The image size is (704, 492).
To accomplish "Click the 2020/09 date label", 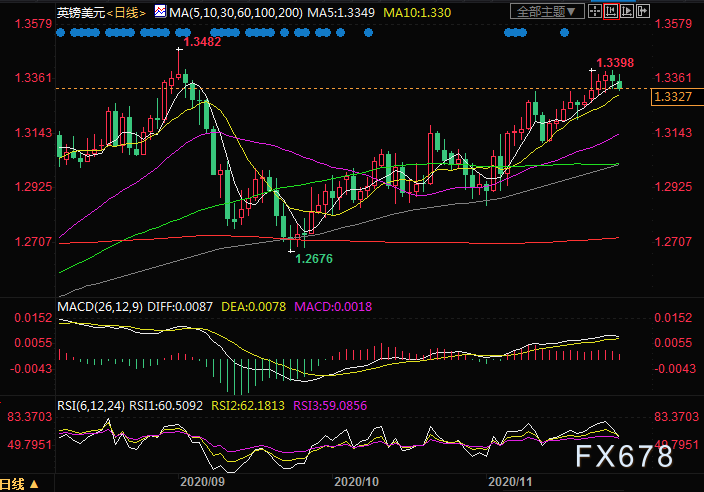I will point(202,482).
